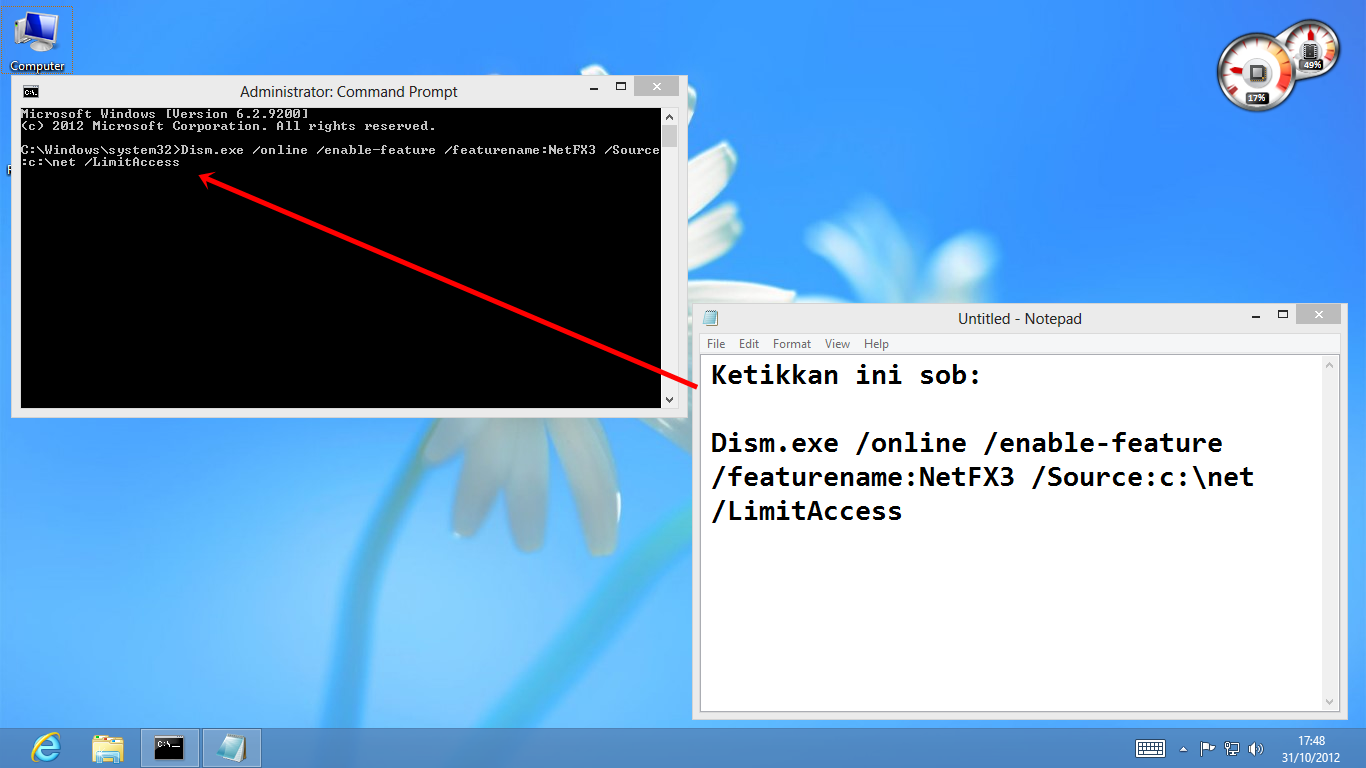Open Notepad File menu

coord(716,344)
